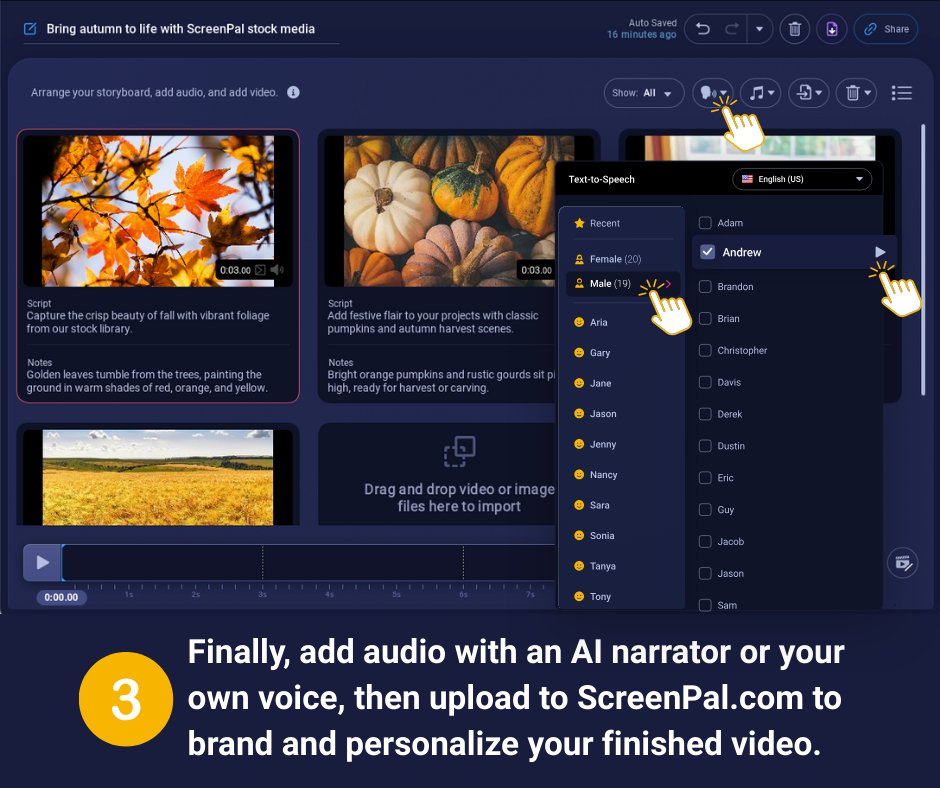Screen dimensions: 940x788
Task: Open the narrator text-to-speech dropdown
Action: [x=713, y=93]
